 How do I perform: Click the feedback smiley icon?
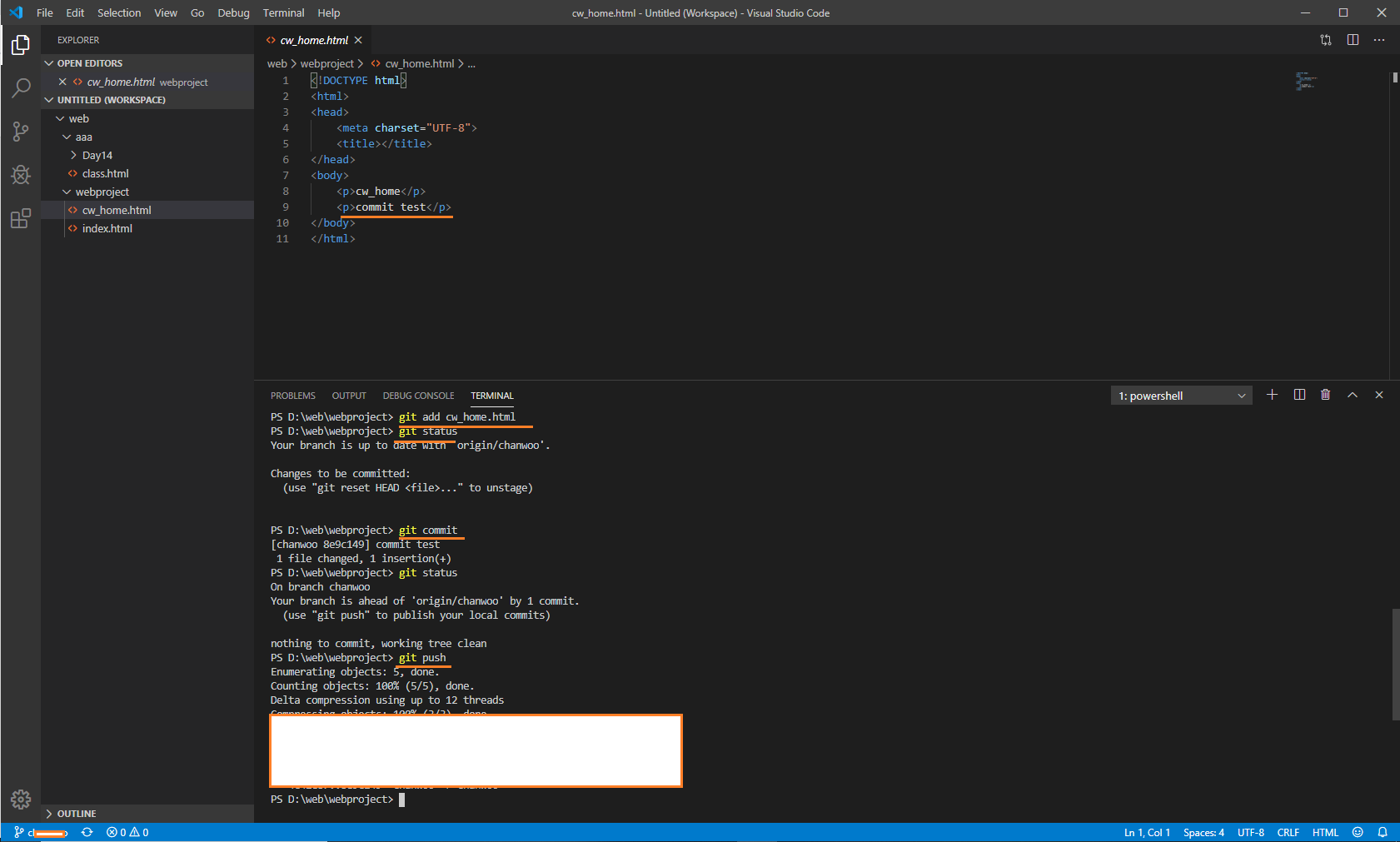pyautogui.click(x=1358, y=832)
